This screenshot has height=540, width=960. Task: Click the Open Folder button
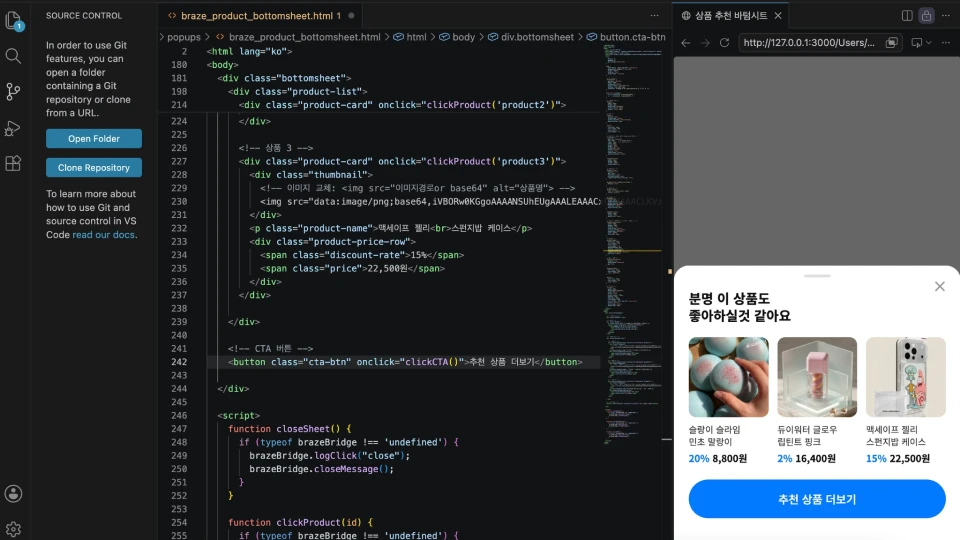94,138
